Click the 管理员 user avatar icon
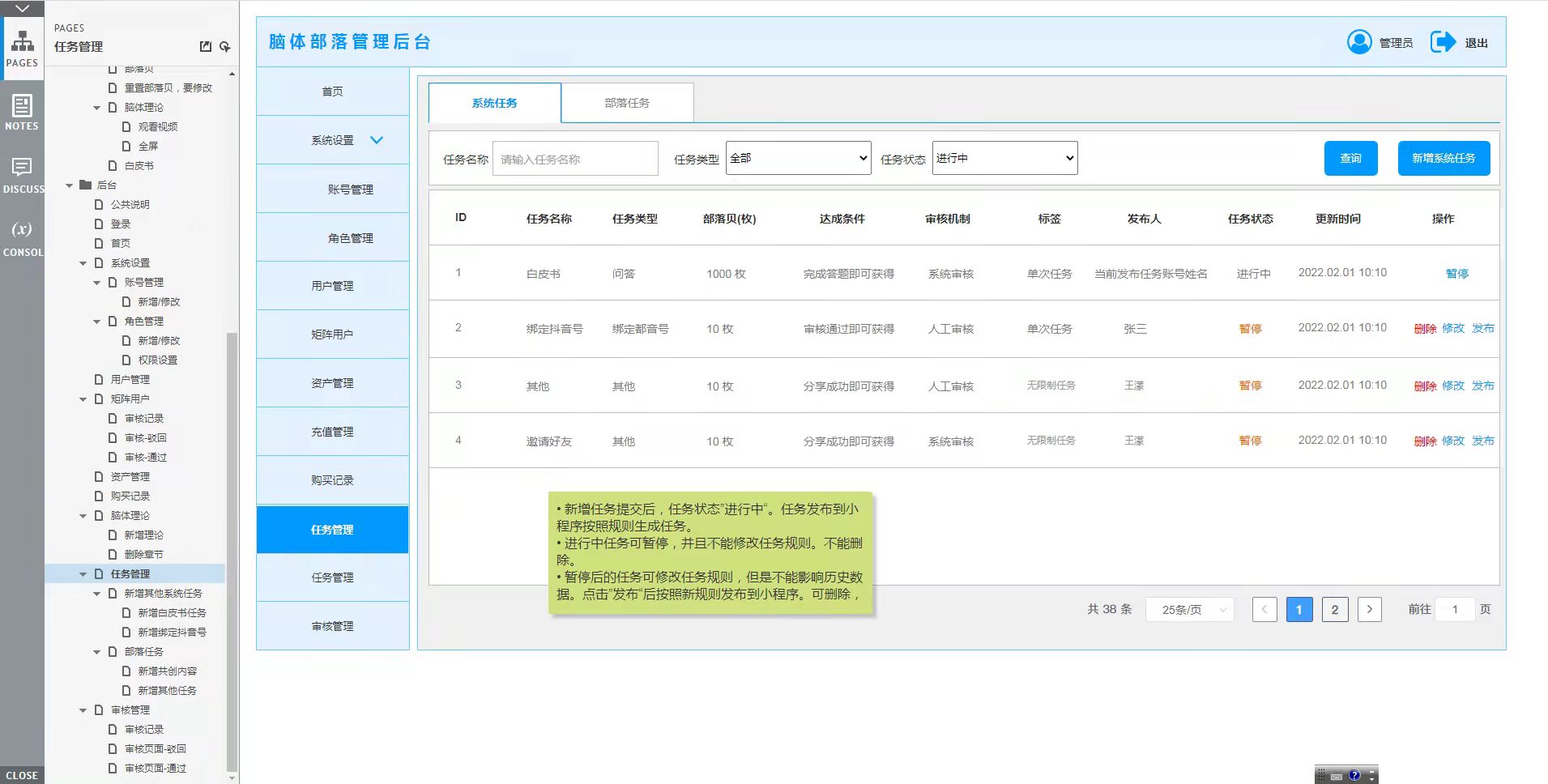1548x784 pixels. pos(1359,42)
